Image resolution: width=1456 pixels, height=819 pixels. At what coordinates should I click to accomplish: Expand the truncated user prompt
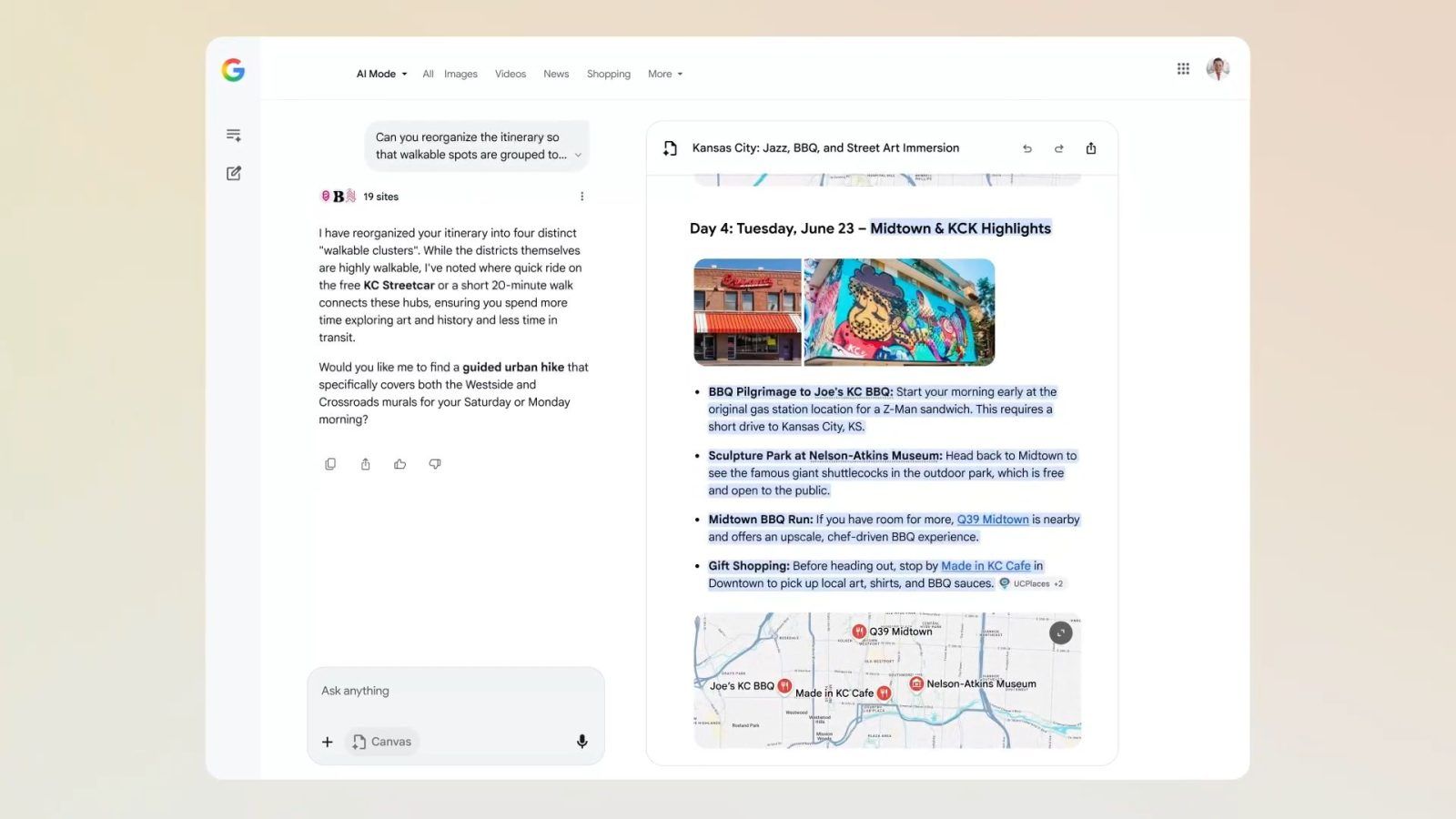(x=578, y=155)
